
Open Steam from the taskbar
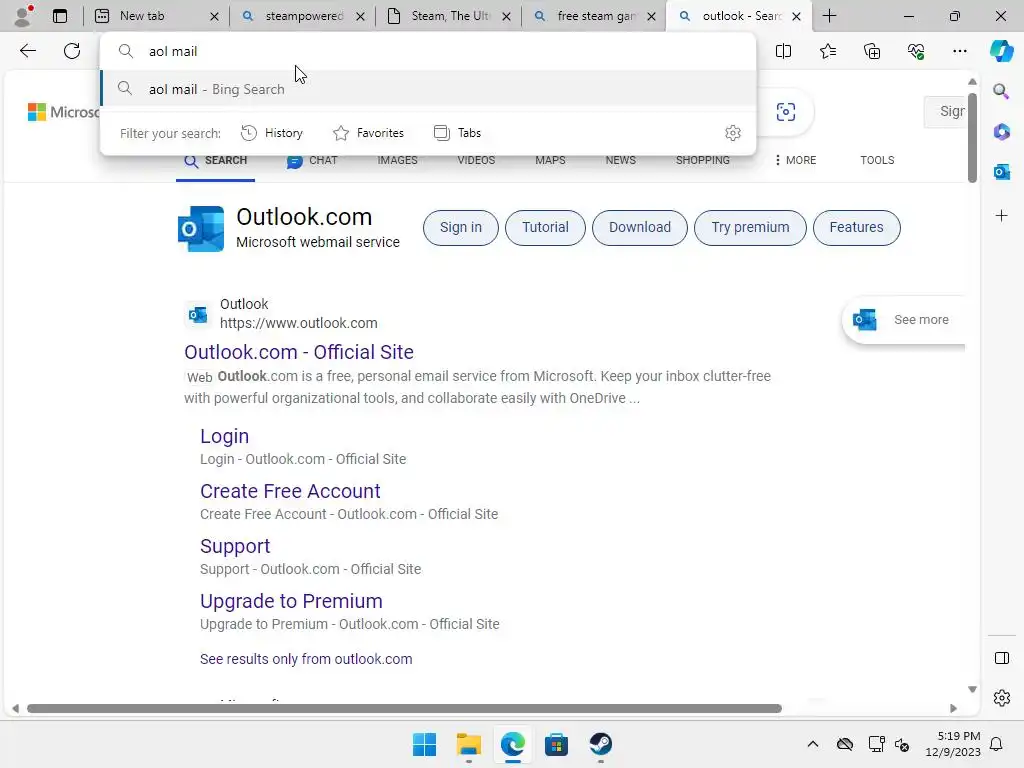[x=600, y=744]
